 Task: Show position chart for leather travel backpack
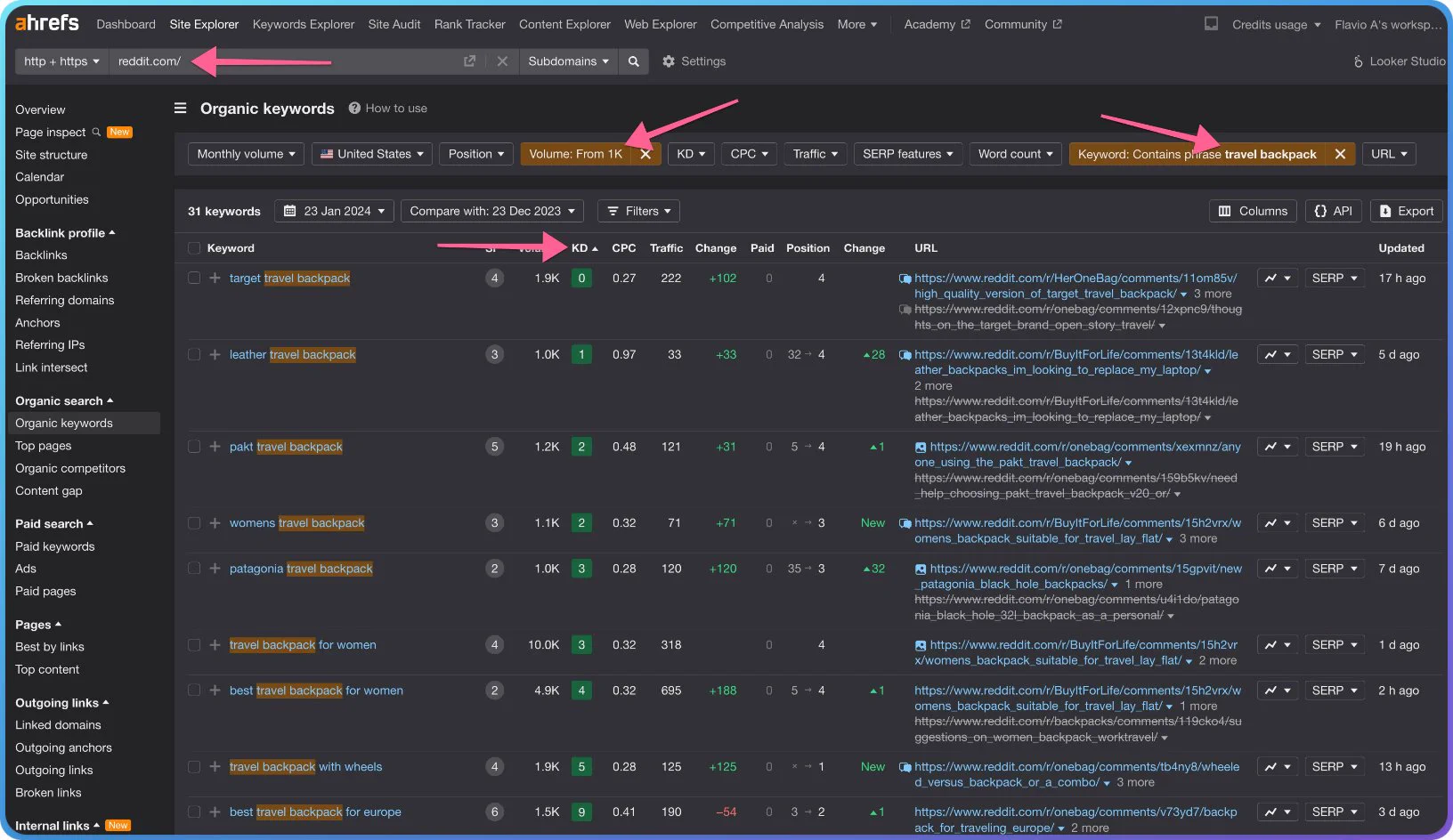(1277, 355)
